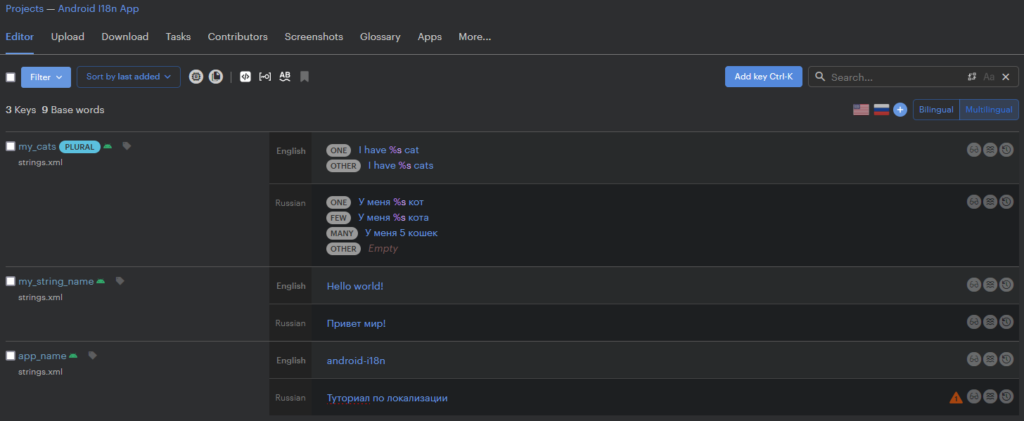Add a language with the plus icon

pyautogui.click(x=900, y=110)
